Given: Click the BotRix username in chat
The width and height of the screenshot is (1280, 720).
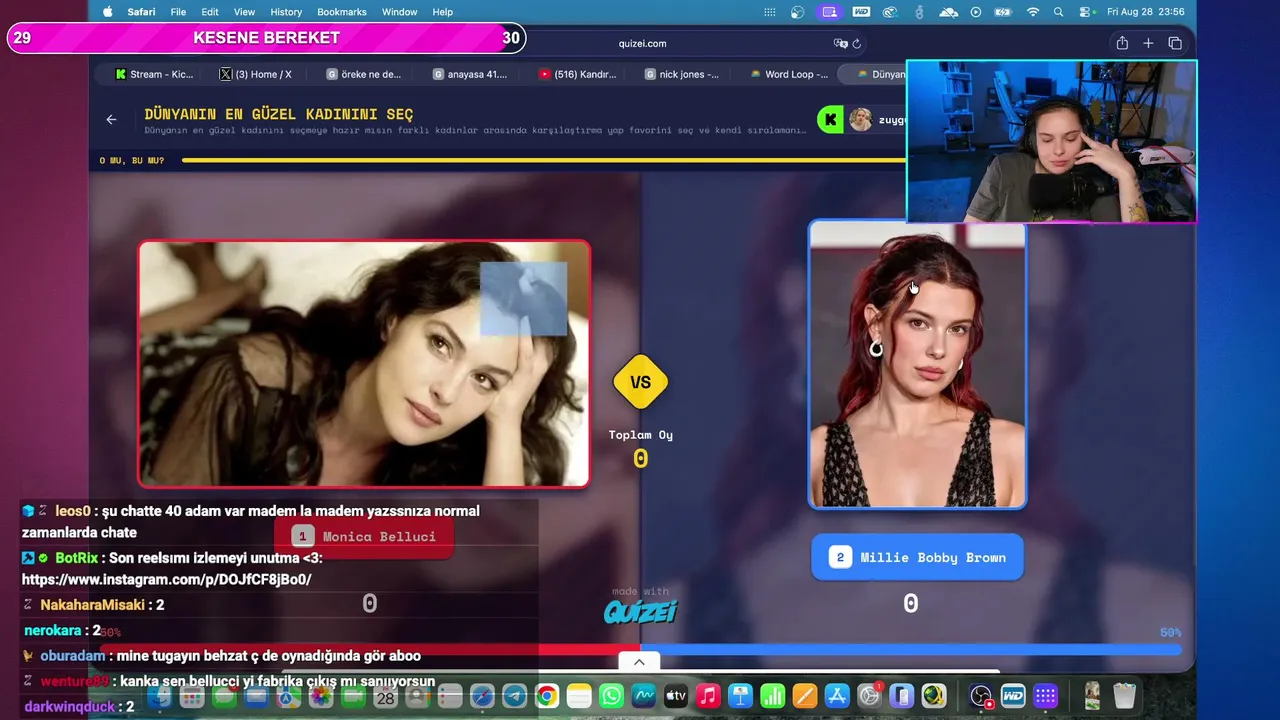Looking at the screenshot, I should [76, 558].
